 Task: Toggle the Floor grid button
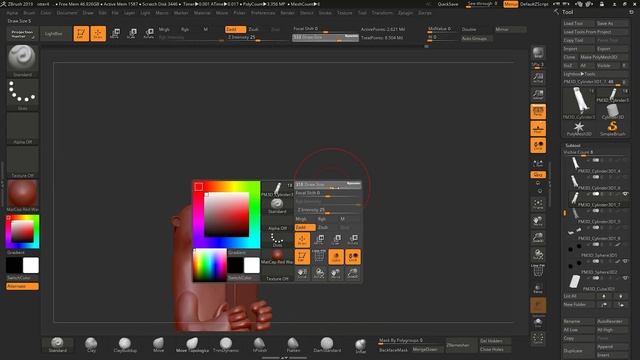(x=538, y=129)
